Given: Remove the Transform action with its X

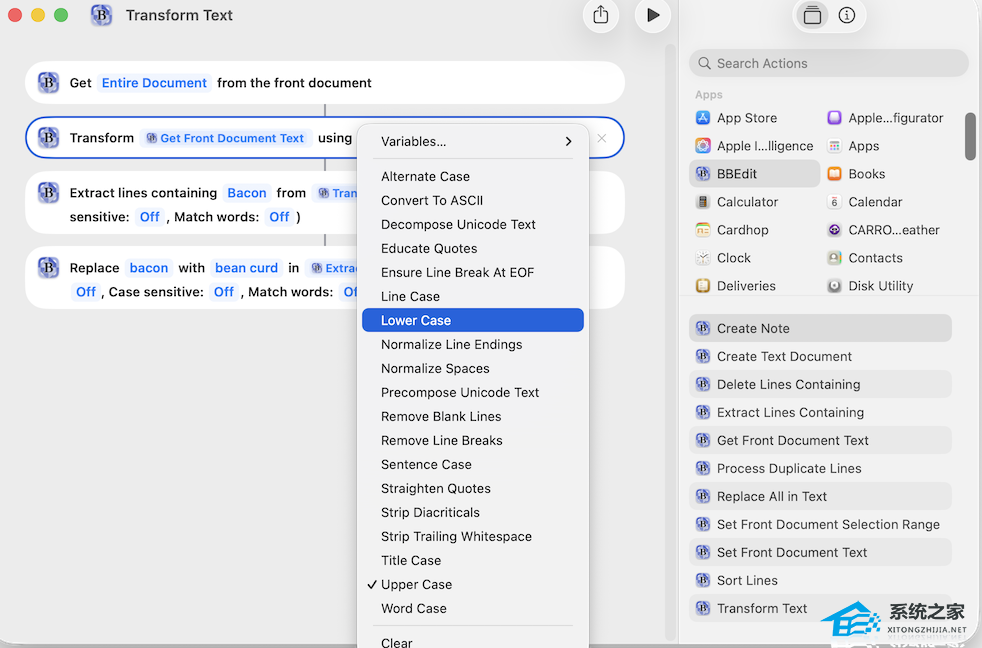Looking at the screenshot, I should tap(602, 138).
